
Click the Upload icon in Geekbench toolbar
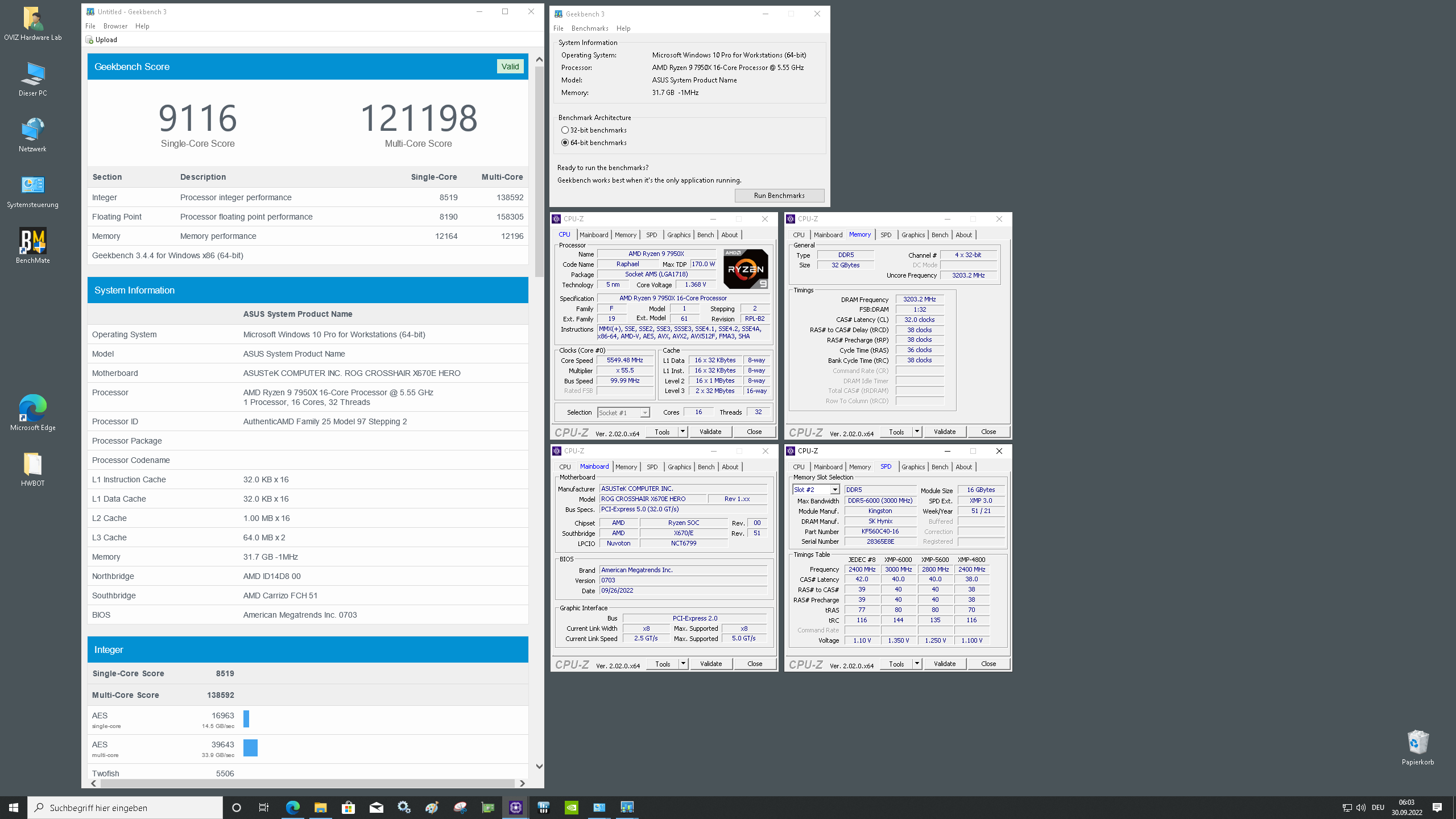click(89, 40)
